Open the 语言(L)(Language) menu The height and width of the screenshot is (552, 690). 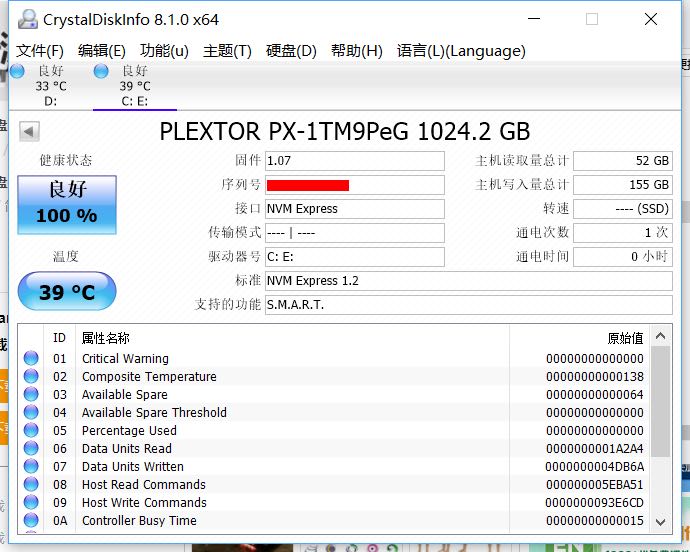point(461,51)
